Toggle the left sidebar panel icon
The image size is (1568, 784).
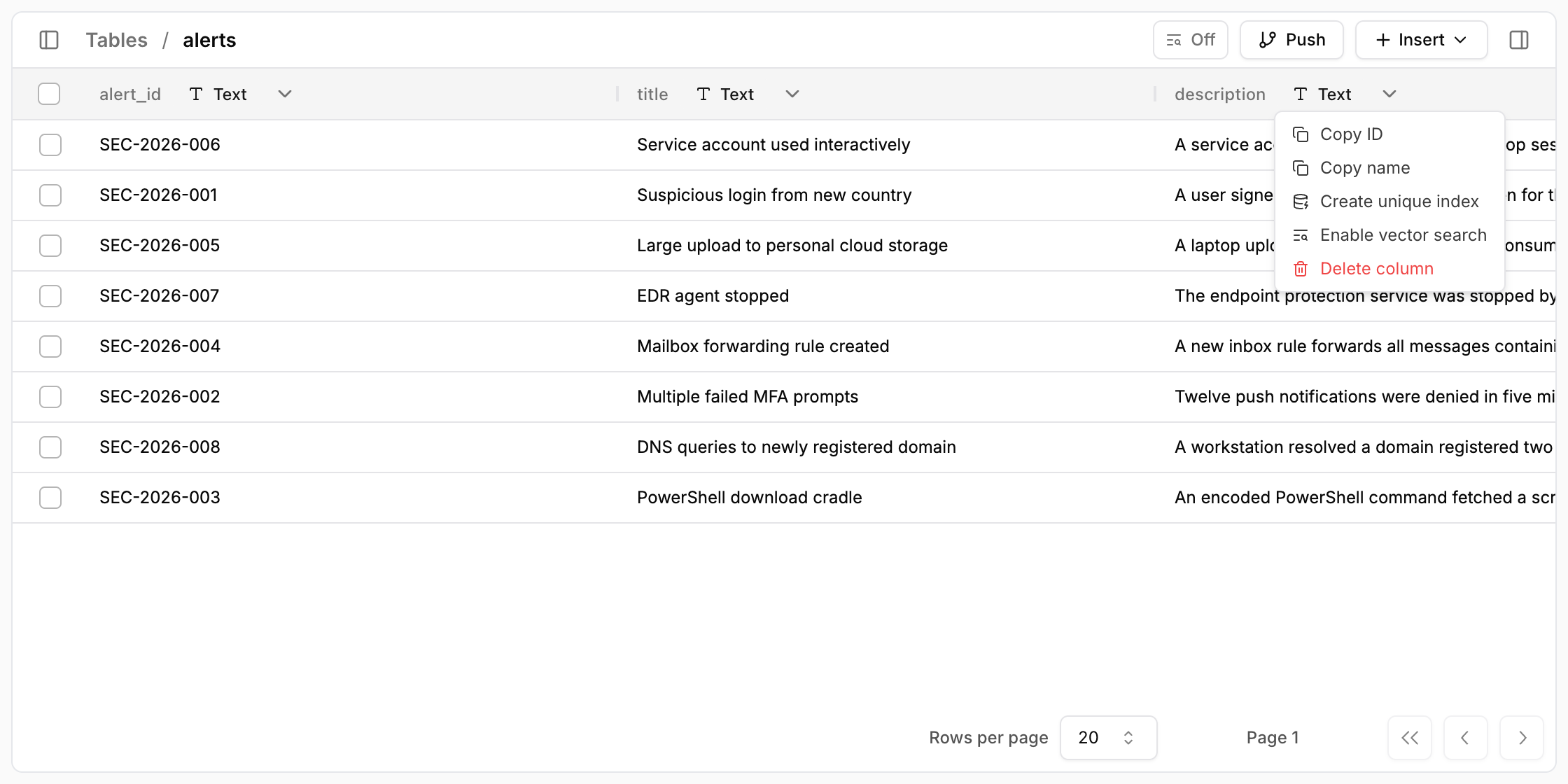[49, 40]
